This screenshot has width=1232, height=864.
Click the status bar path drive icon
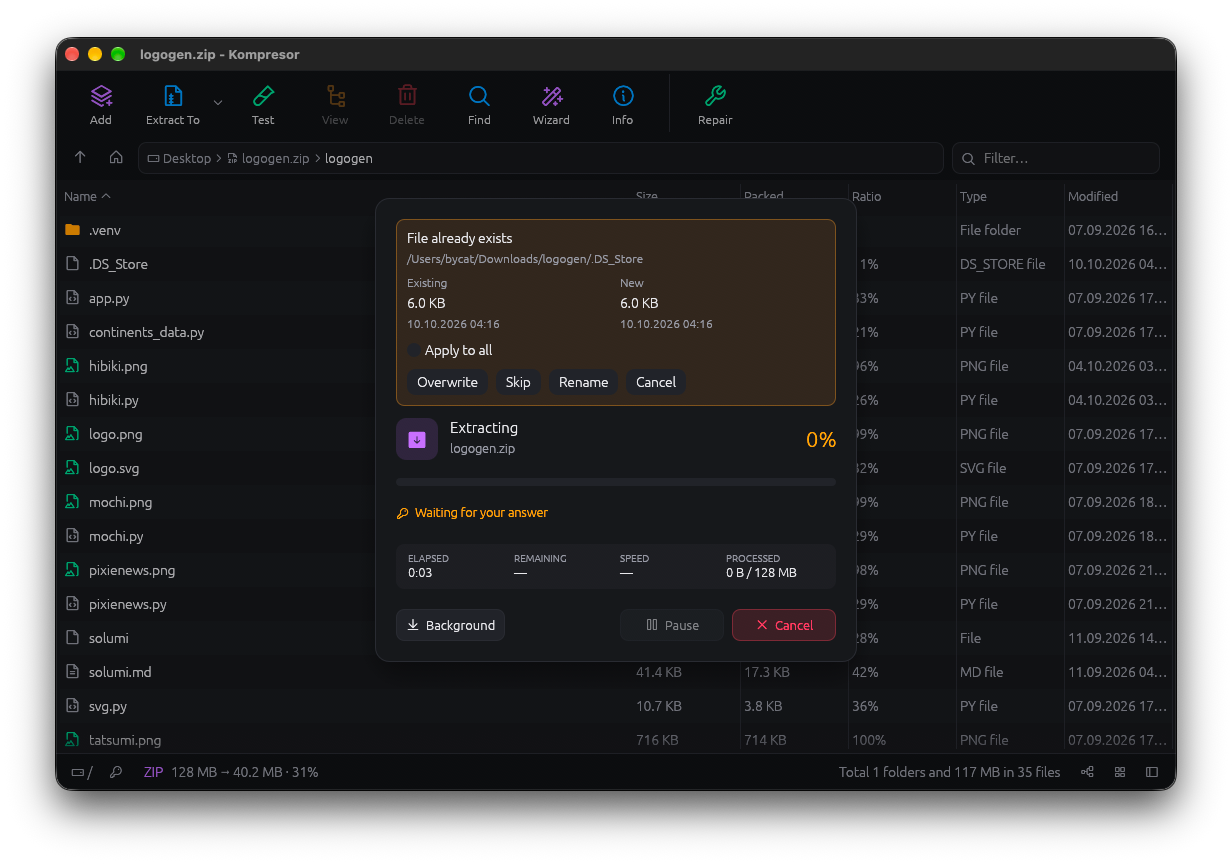pos(78,772)
